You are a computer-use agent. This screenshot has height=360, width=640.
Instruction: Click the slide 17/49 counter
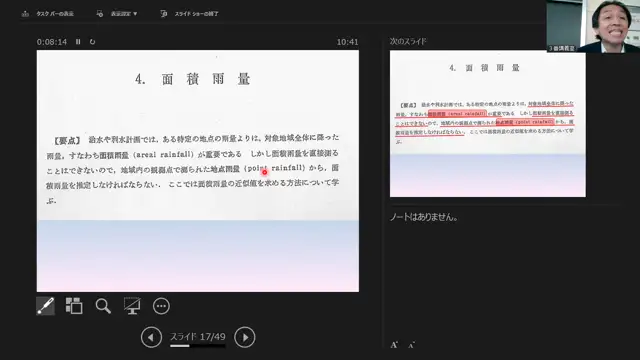tap(198, 337)
